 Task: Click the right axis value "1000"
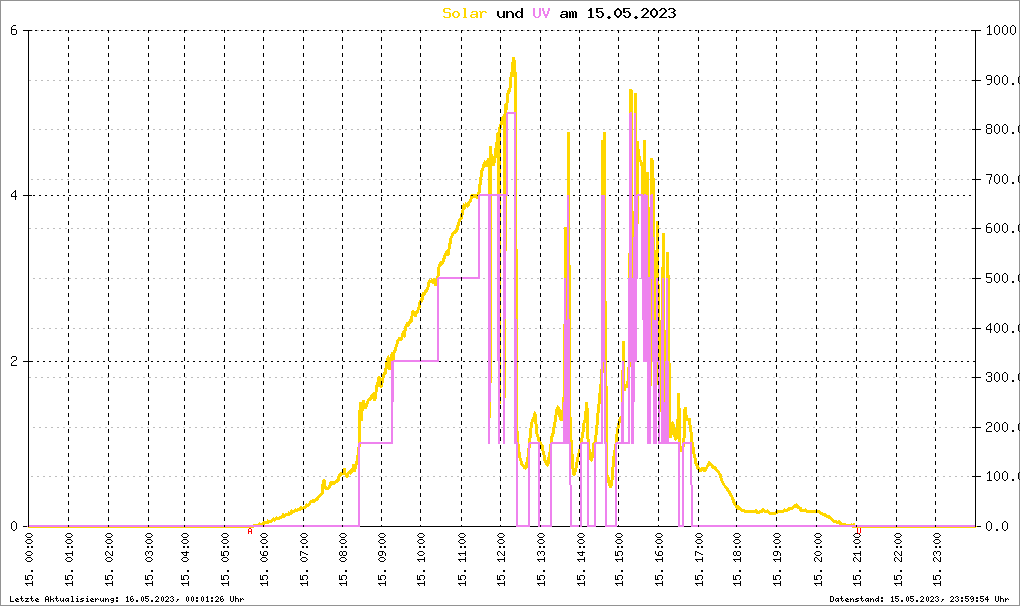(1001, 30)
